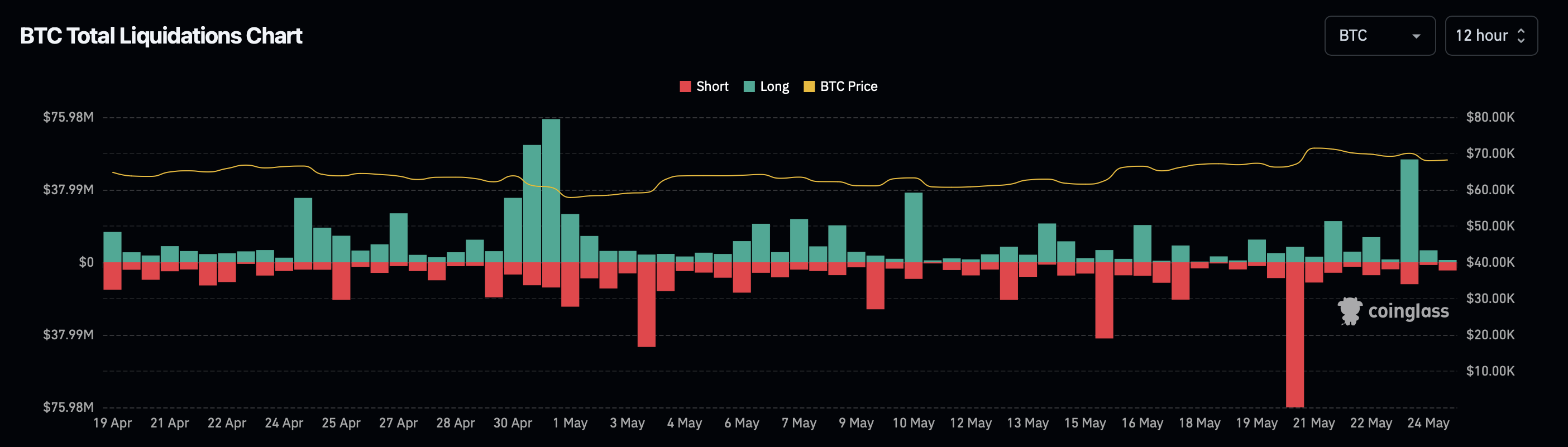Click the green long bar near 10 May
Screen dimensions: 1568x447
coord(913,227)
